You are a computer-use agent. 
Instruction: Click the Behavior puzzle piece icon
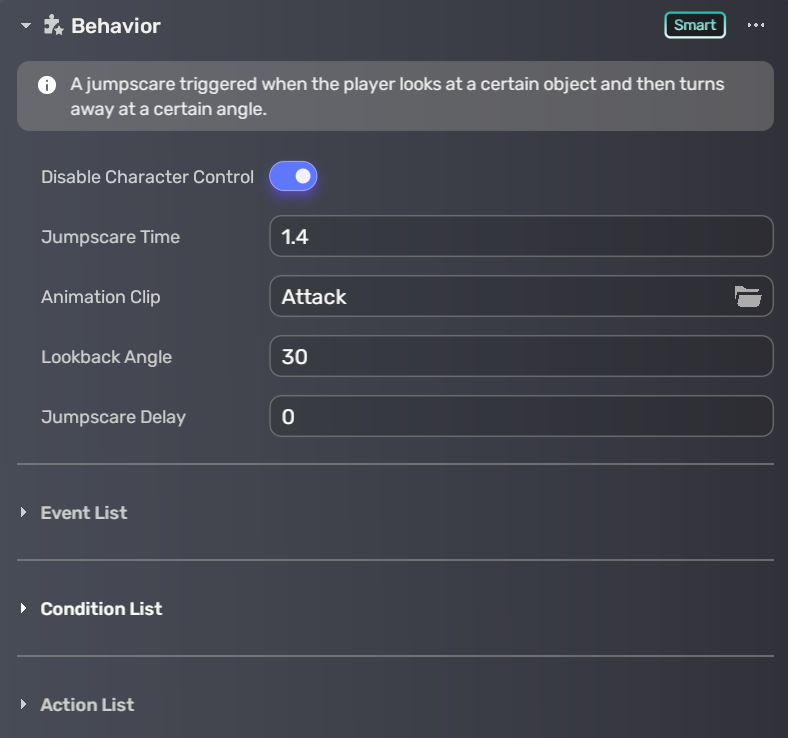(53, 26)
